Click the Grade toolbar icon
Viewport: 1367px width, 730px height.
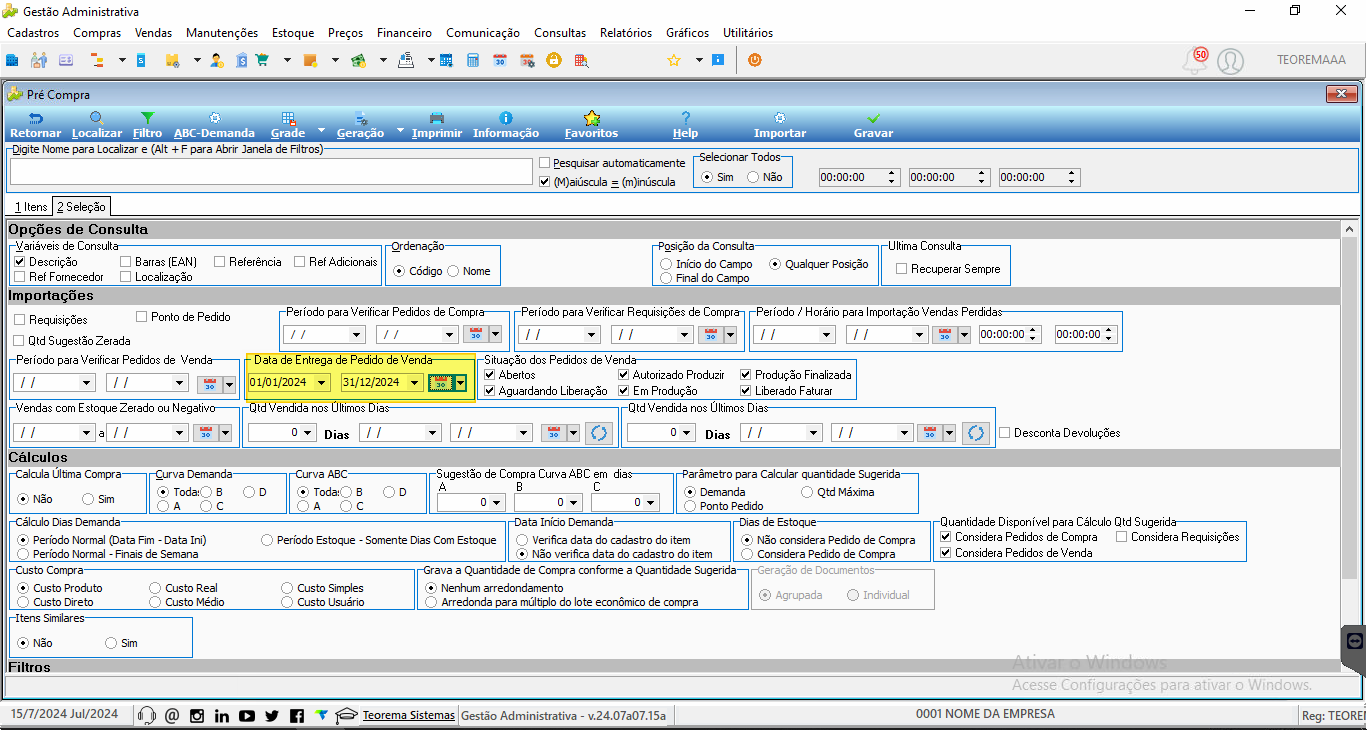click(x=288, y=125)
